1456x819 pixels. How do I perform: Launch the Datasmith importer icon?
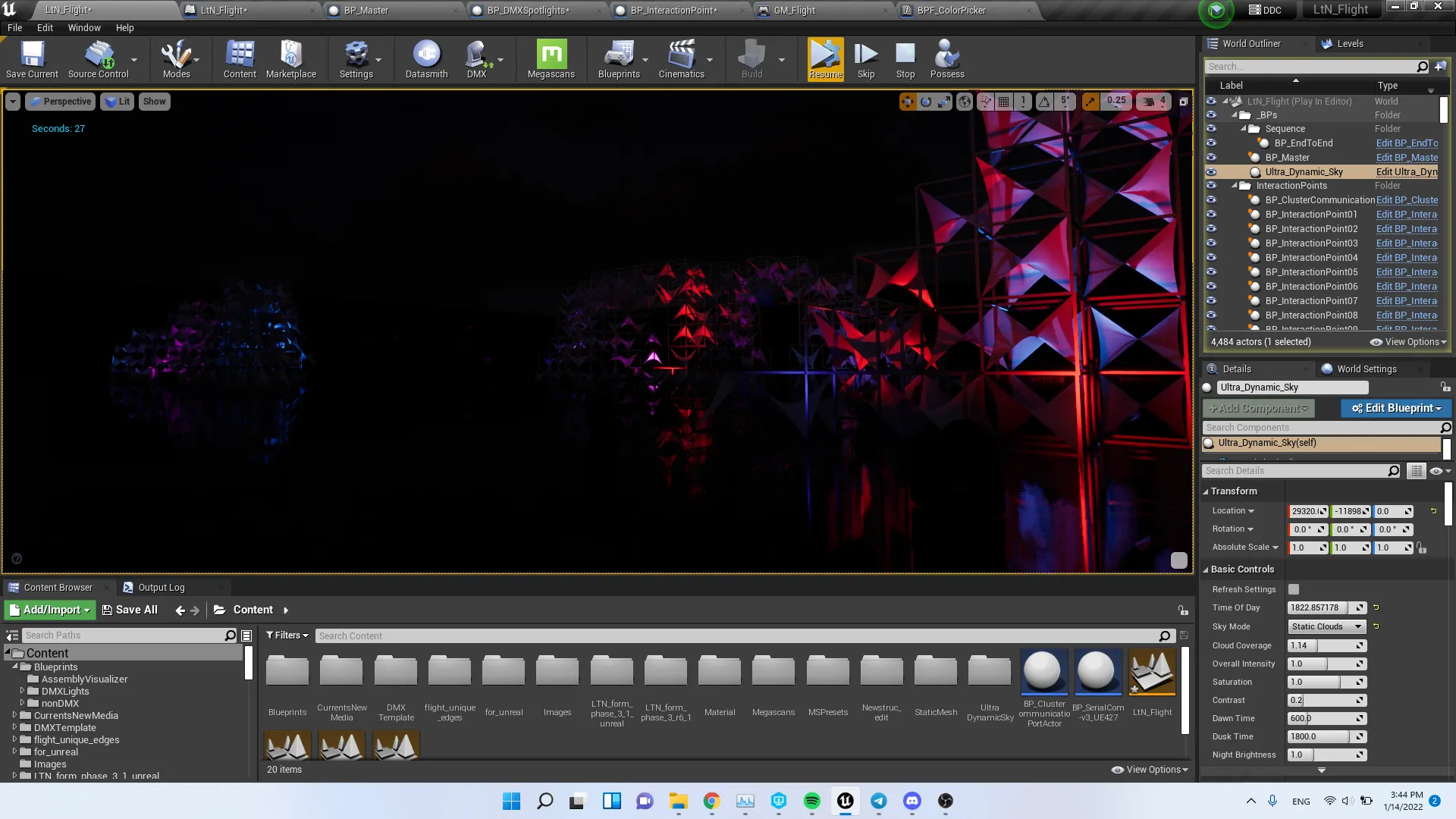(426, 59)
